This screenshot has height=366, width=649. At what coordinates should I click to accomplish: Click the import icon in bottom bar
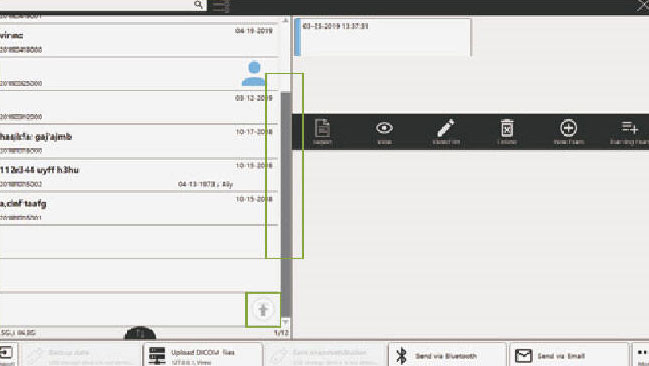7,354
